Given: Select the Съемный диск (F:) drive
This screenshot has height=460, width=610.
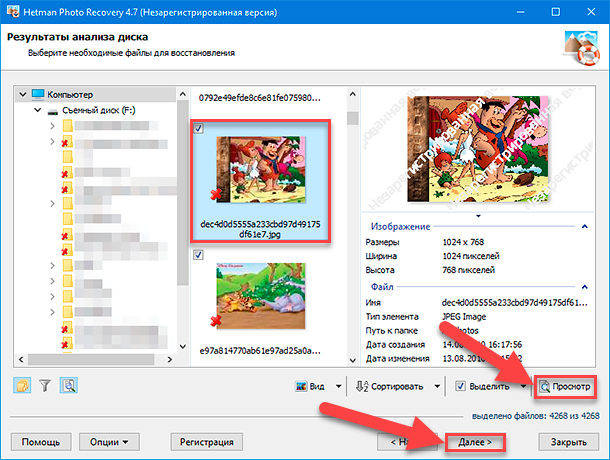Looking at the screenshot, I should pyautogui.click(x=98, y=111).
